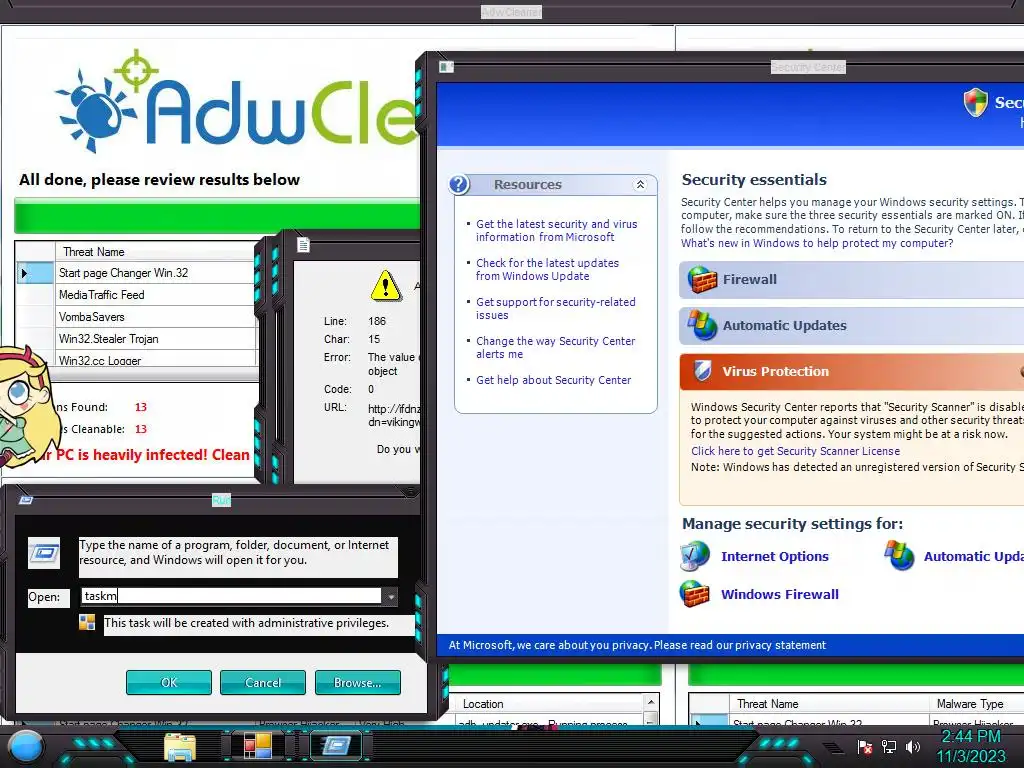The image size is (1024, 768).
Task: Click the script error dialog document icon
Action: (303, 245)
